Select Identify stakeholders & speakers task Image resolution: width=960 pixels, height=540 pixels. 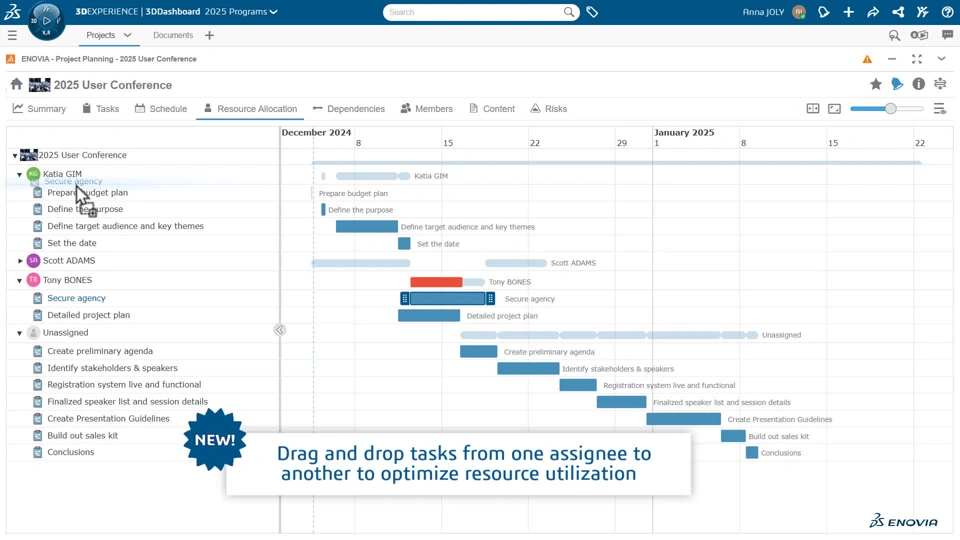click(112, 368)
